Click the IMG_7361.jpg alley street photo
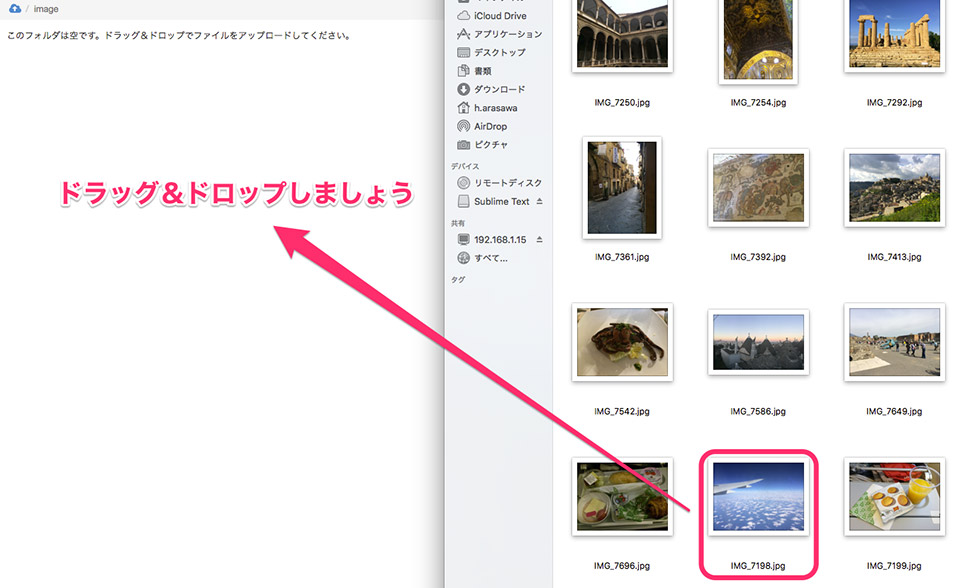This screenshot has width=960, height=588. pyautogui.click(x=622, y=187)
